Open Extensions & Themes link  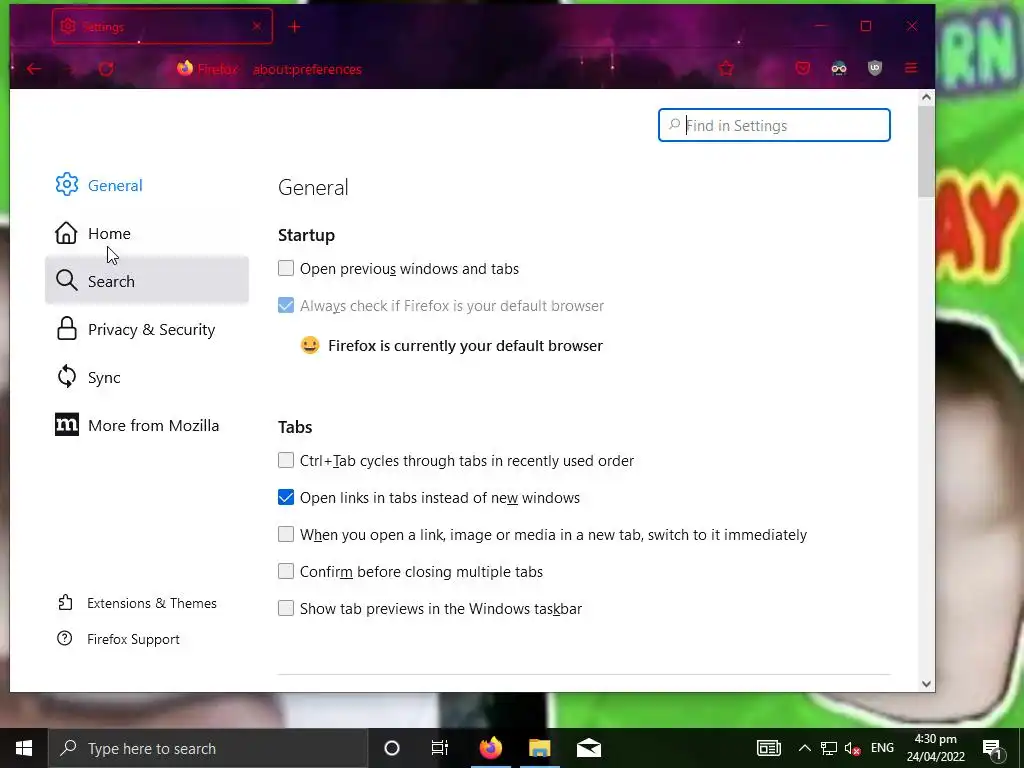[x=137, y=603]
